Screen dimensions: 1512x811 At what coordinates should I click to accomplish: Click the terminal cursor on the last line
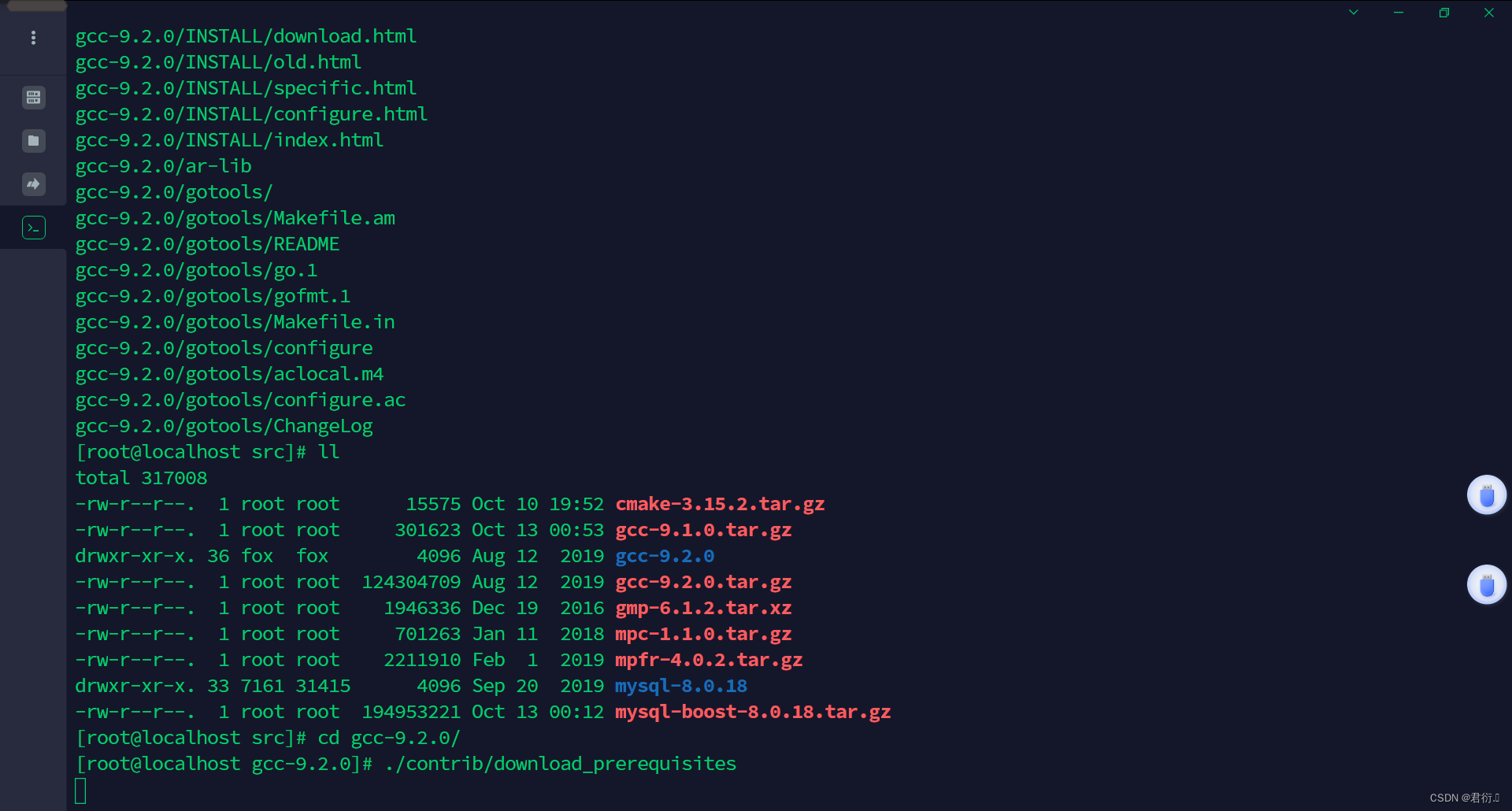[x=80, y=791]
